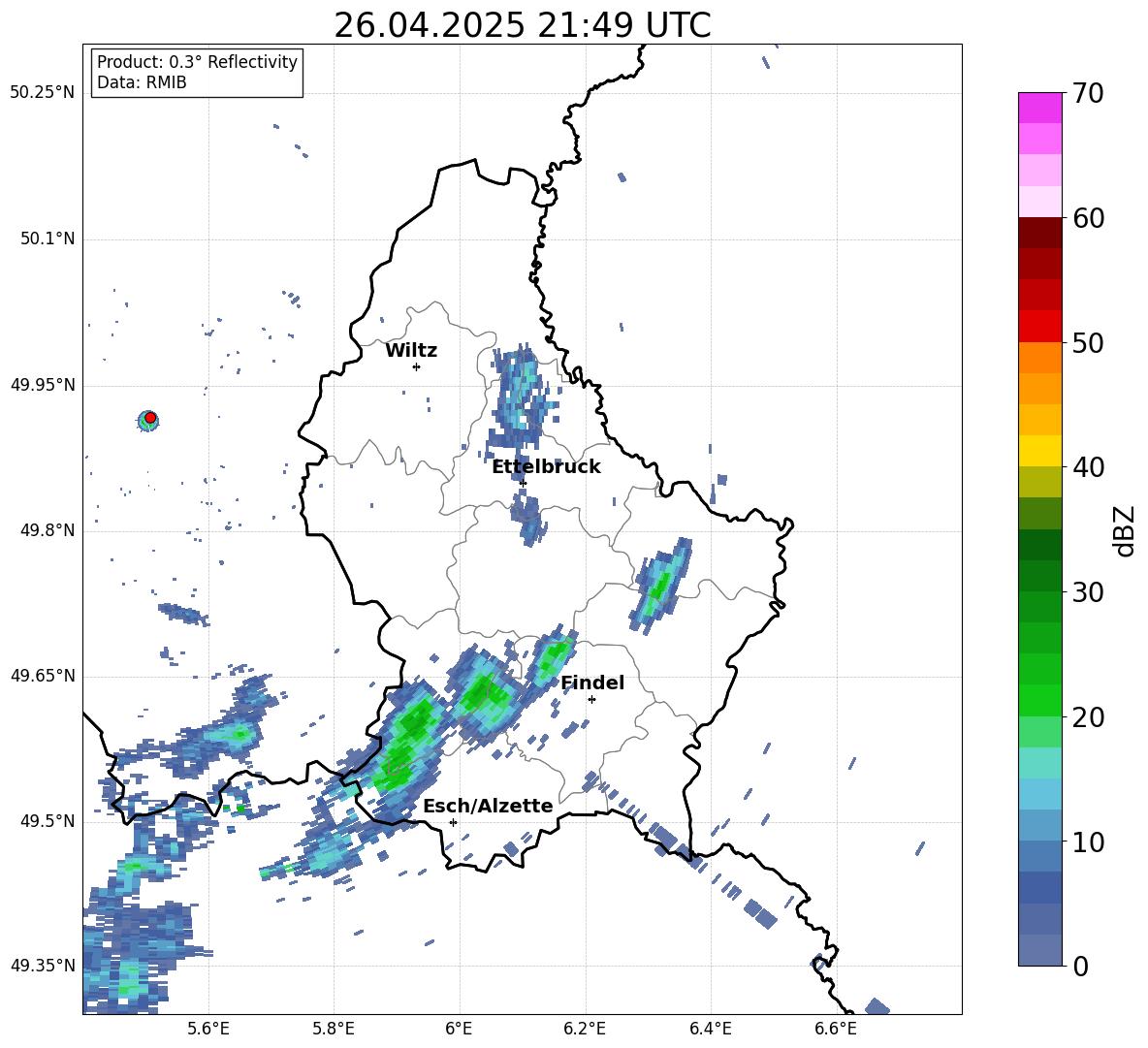Click the 6.4°E longitude label
The width and height of the screenshot is (1148, 1048).
pyautogui.click(x=710, y=1029)
